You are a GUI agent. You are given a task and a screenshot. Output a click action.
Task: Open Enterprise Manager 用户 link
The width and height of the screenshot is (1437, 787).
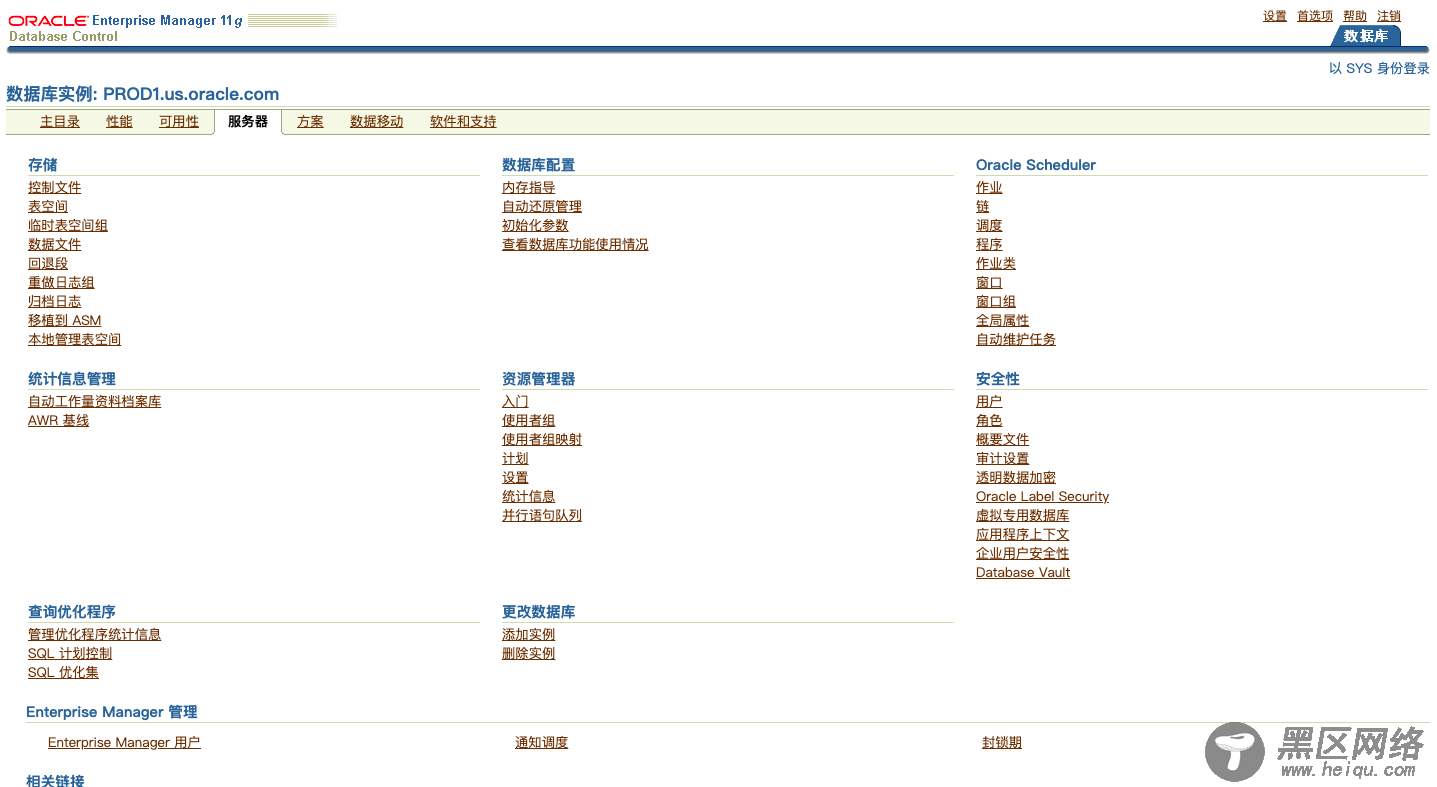124,743
